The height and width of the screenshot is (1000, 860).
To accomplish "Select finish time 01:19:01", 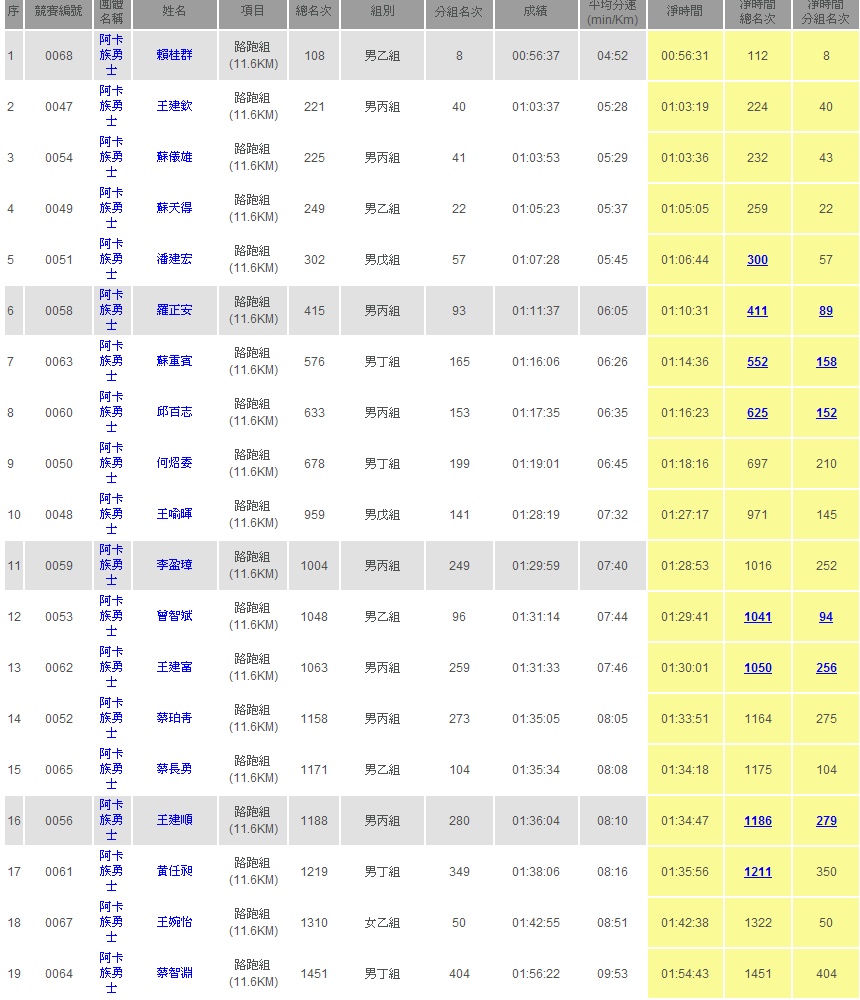I will [535, 464].
